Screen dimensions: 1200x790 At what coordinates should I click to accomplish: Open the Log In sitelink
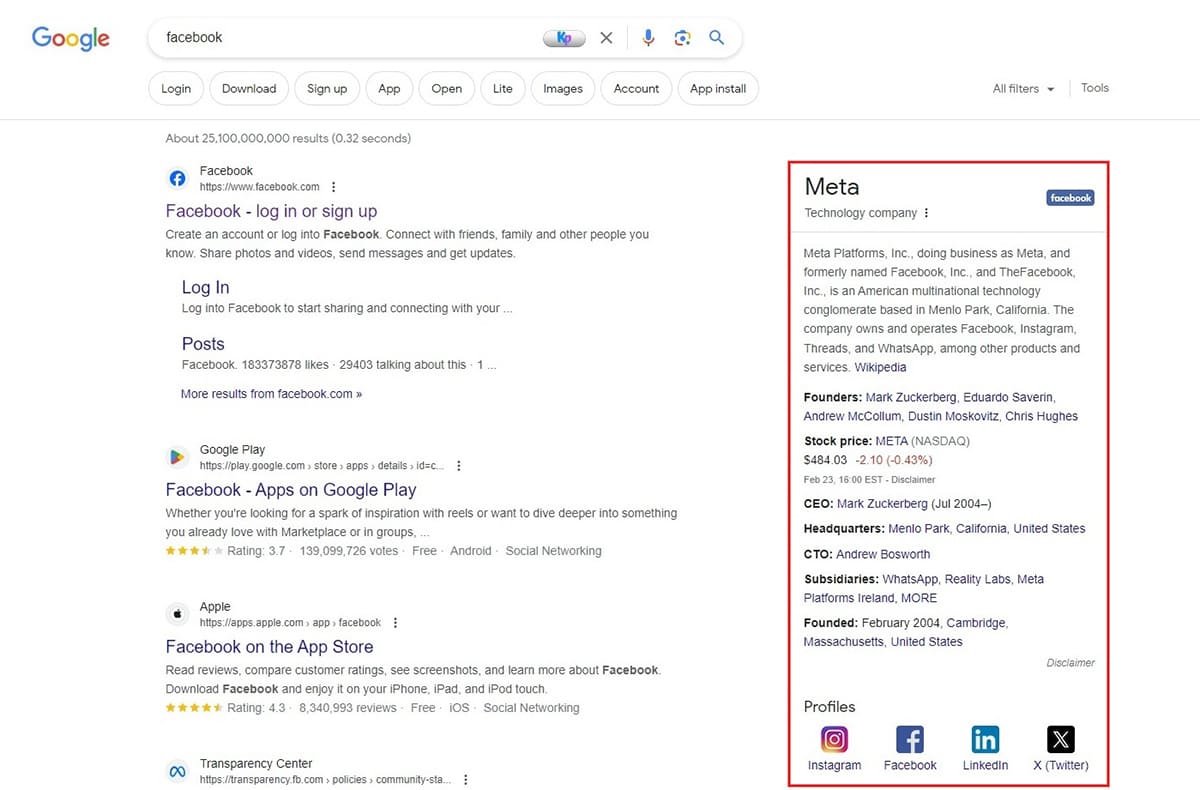(205, 287)
